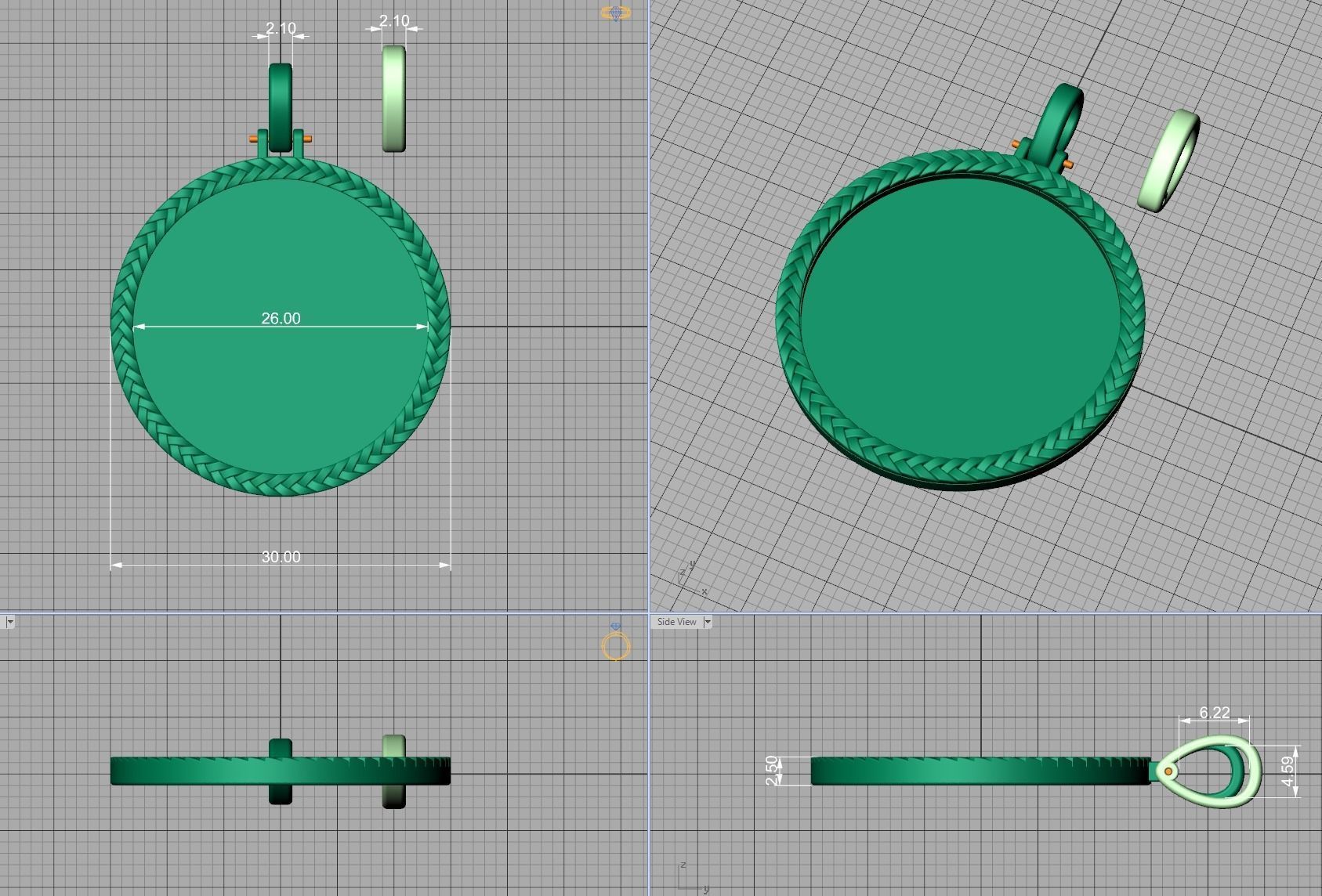Select the 4.59 bail height dimension
The image size is (1322, 896).
[1288, 771]
